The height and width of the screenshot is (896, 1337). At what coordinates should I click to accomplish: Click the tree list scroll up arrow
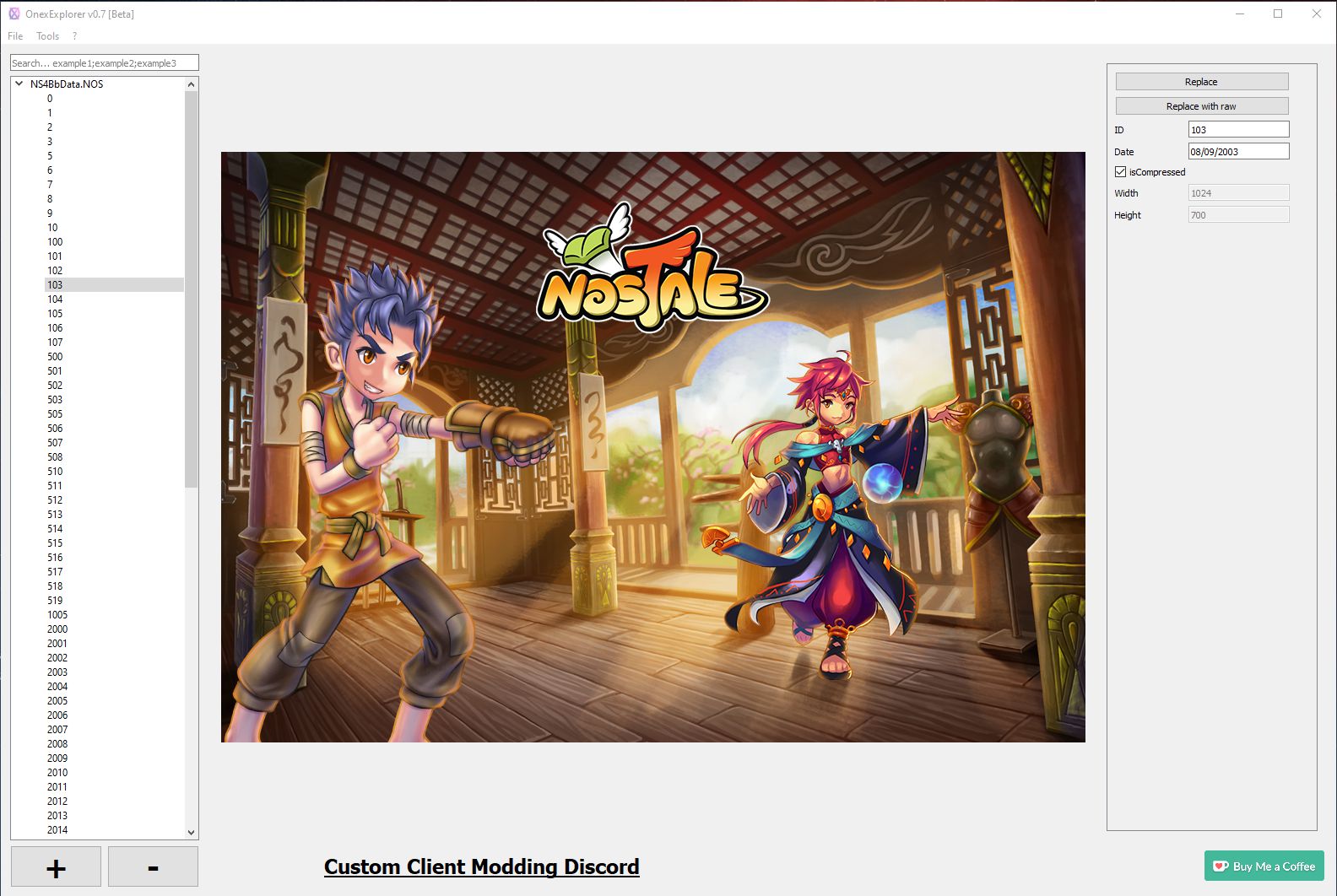click(x=192, y=84)
